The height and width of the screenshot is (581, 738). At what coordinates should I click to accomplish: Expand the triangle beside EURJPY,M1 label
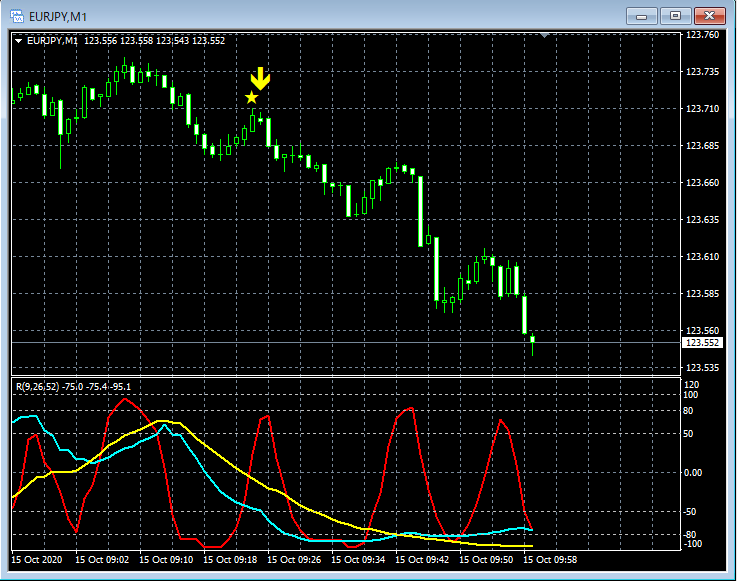pos(18,41)
